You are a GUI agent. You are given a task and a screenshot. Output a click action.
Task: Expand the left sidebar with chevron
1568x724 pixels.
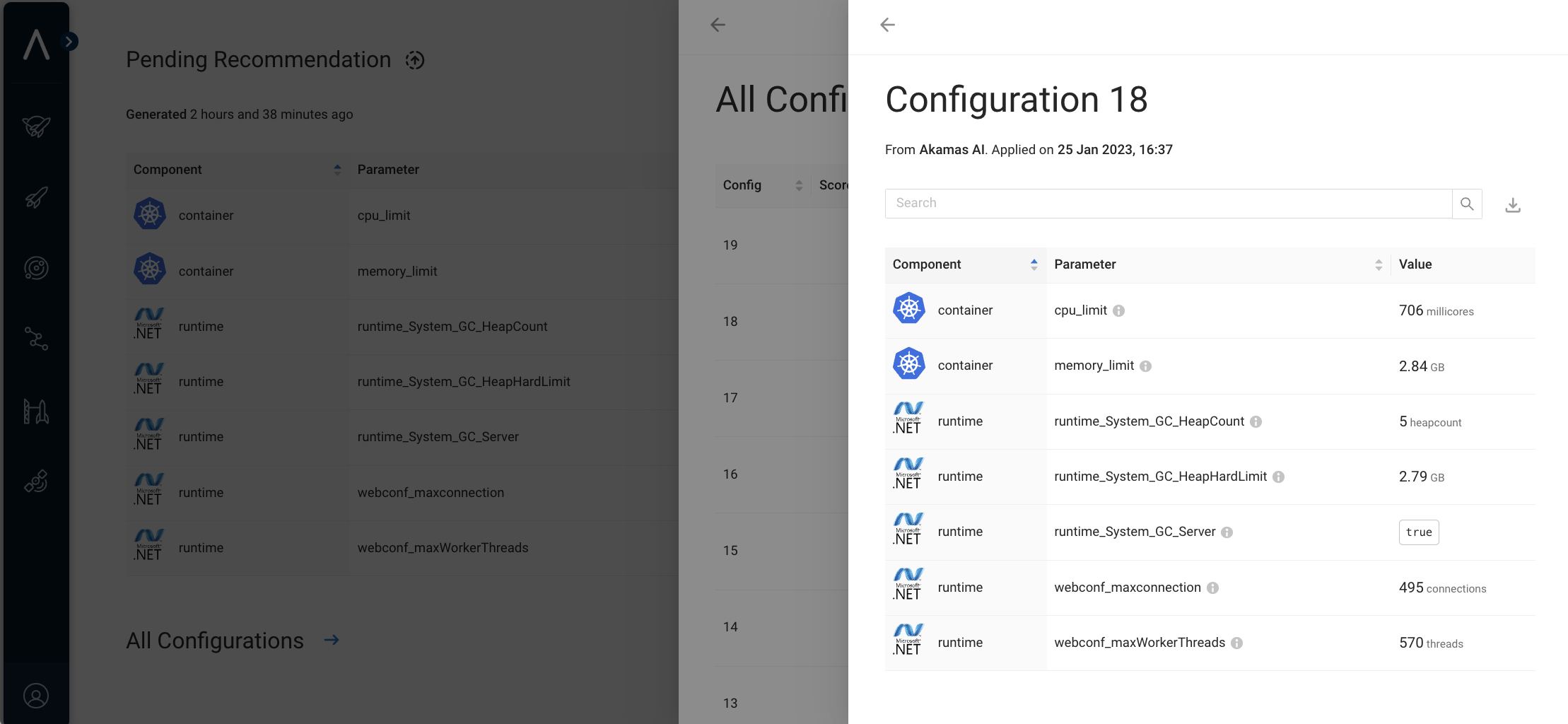point(69,42)
